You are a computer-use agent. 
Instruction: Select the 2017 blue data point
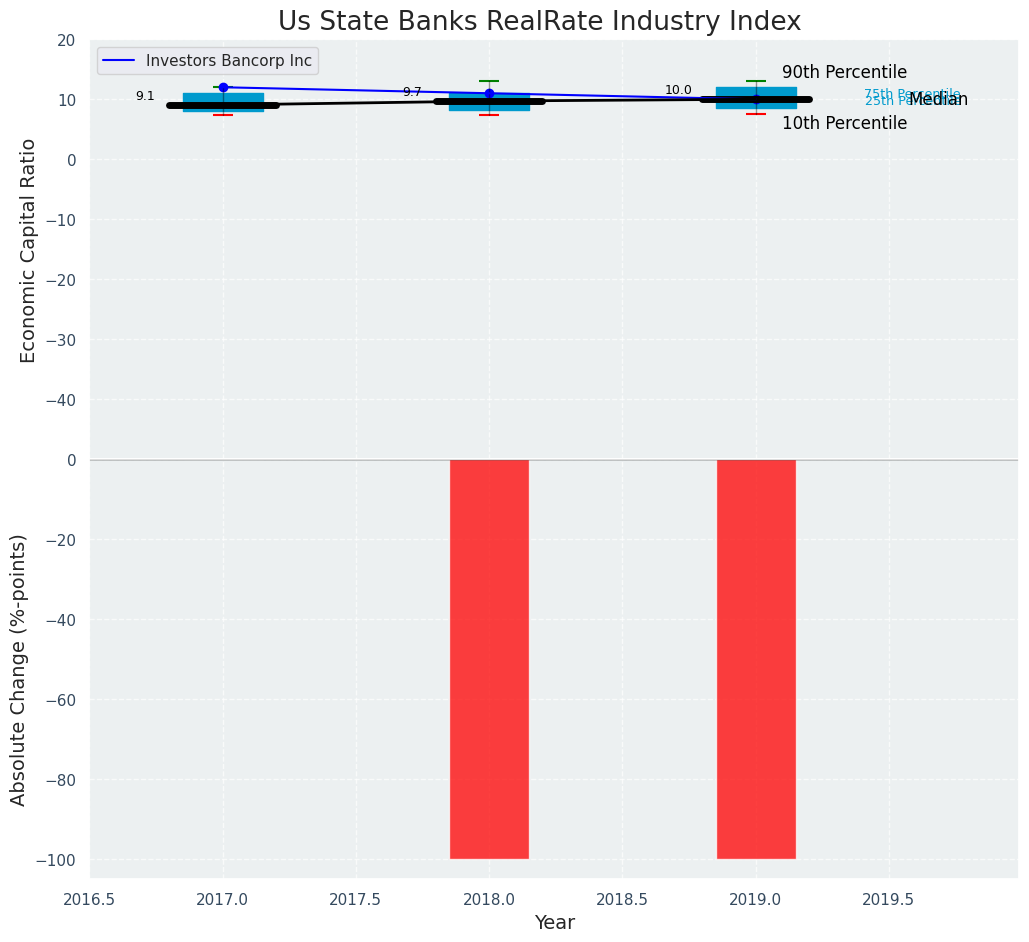tap(223, 88)
